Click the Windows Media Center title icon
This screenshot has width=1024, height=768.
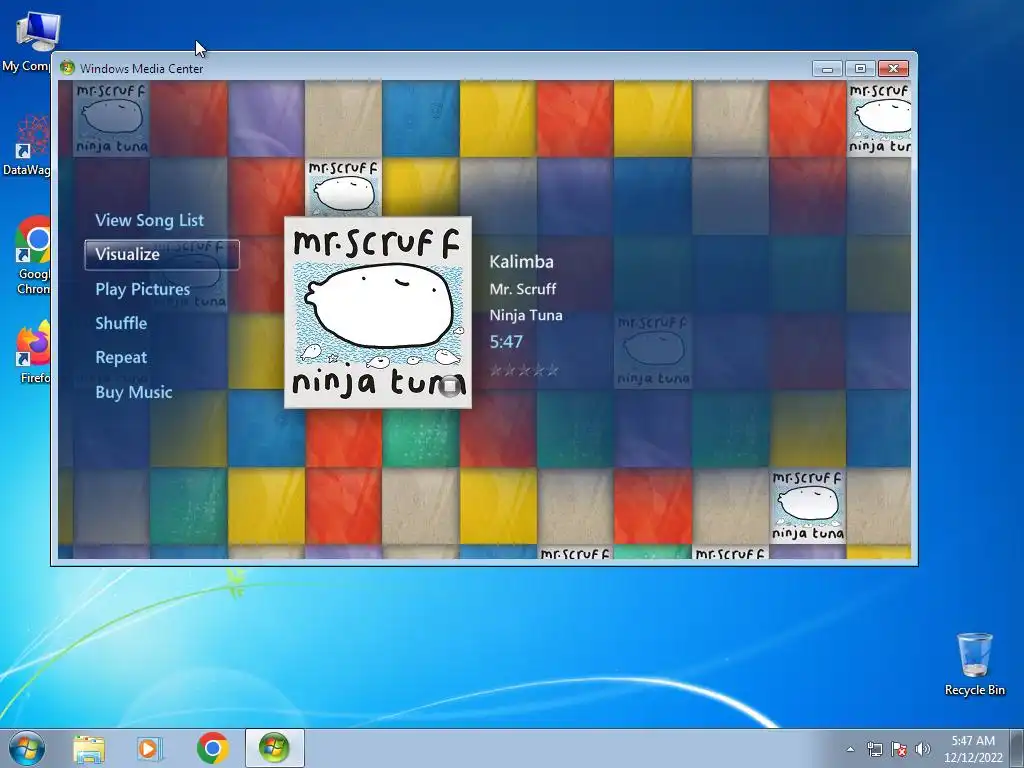click(x=67, y=68)
